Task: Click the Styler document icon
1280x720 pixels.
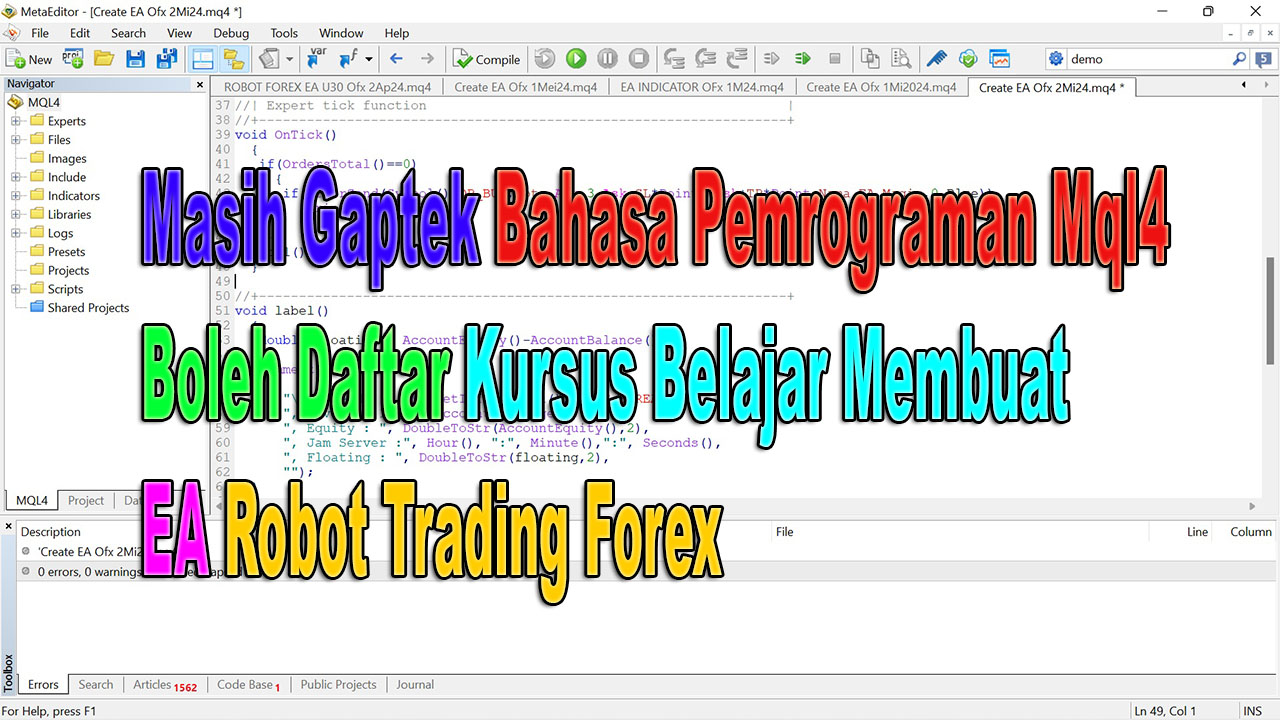Action: click(268, 59)
